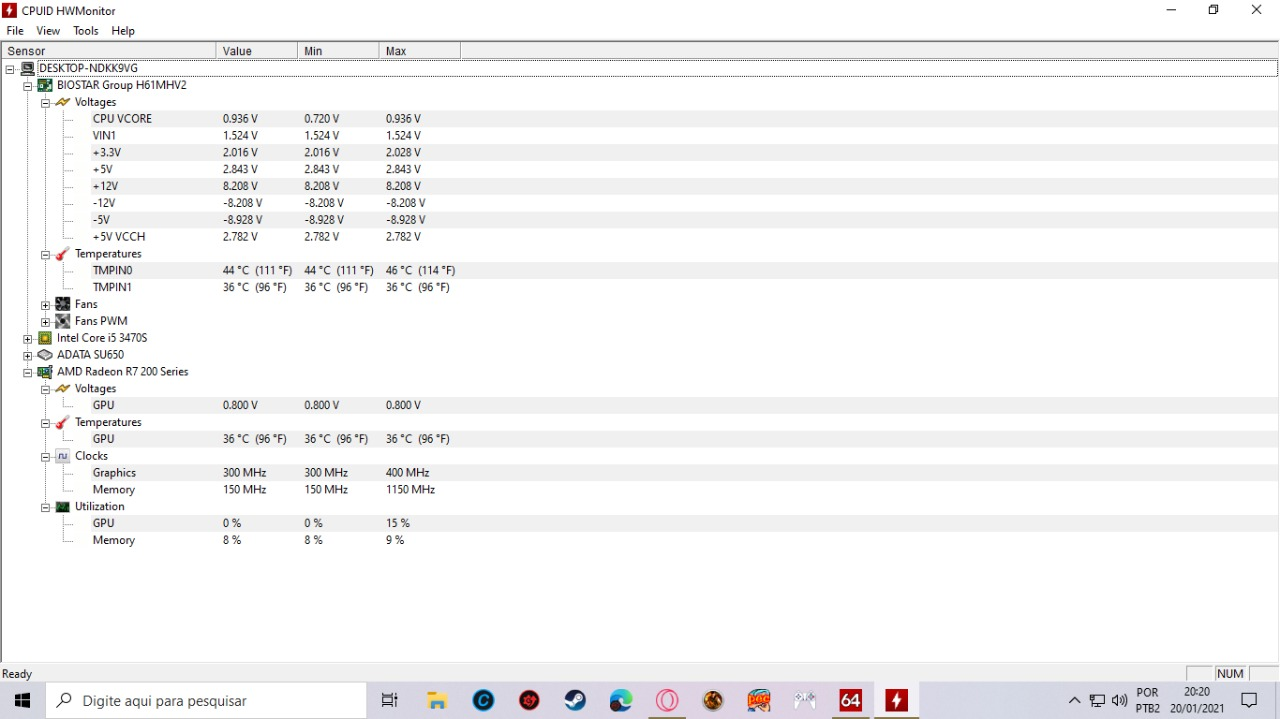Open File Explorer folder icon

[437, 701]
